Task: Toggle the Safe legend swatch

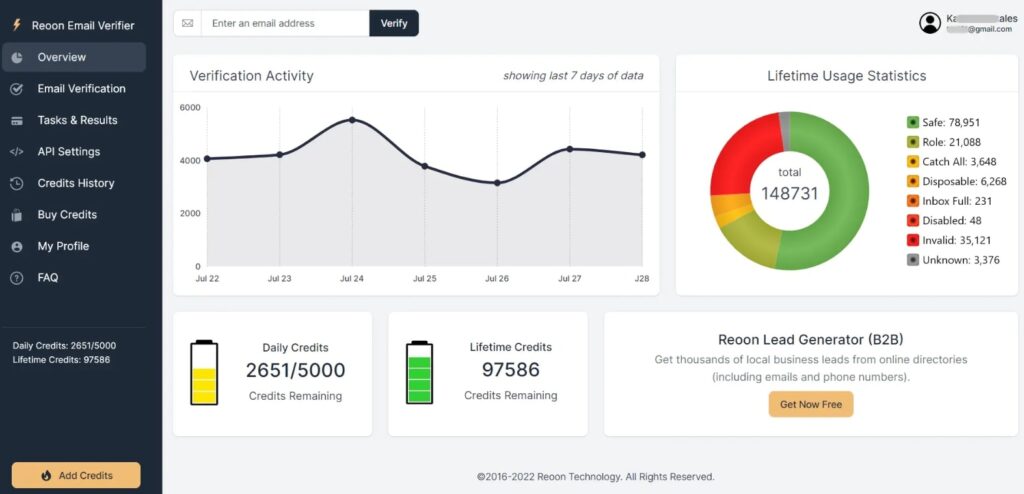Action: click(x=912, y=122)
